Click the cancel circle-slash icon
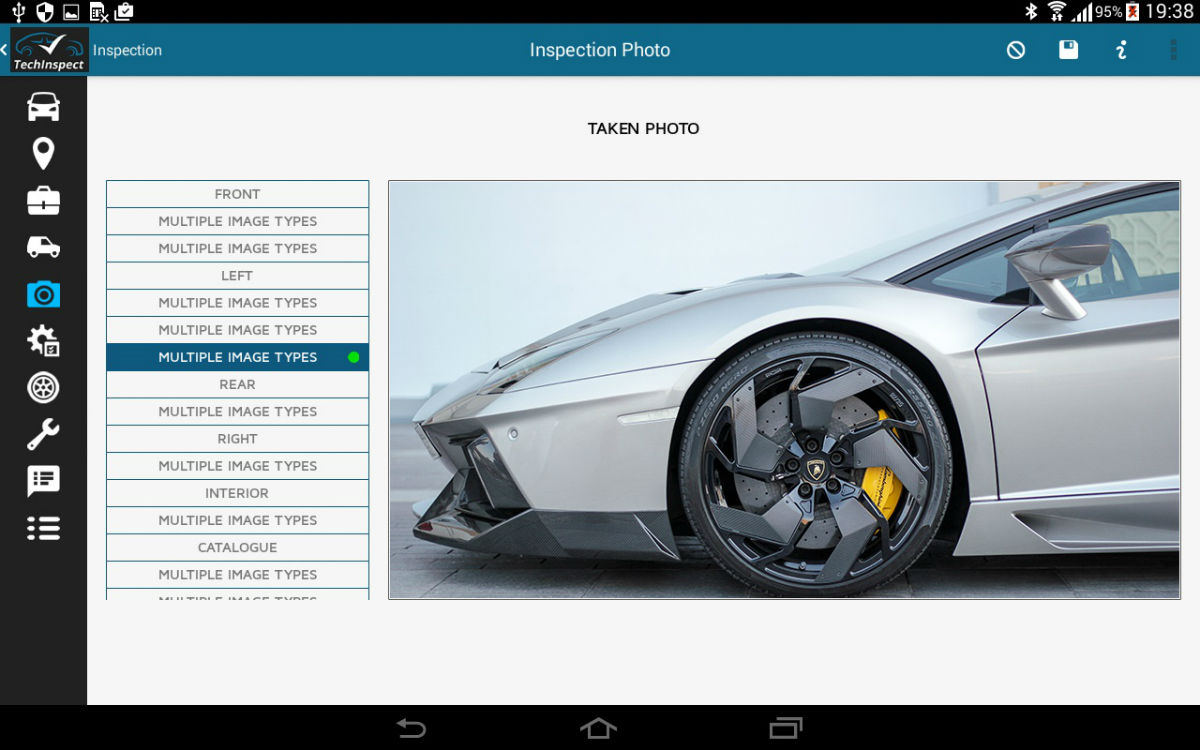The width and height of the screenshot is (1200, 750). [x=1016, y=50]
